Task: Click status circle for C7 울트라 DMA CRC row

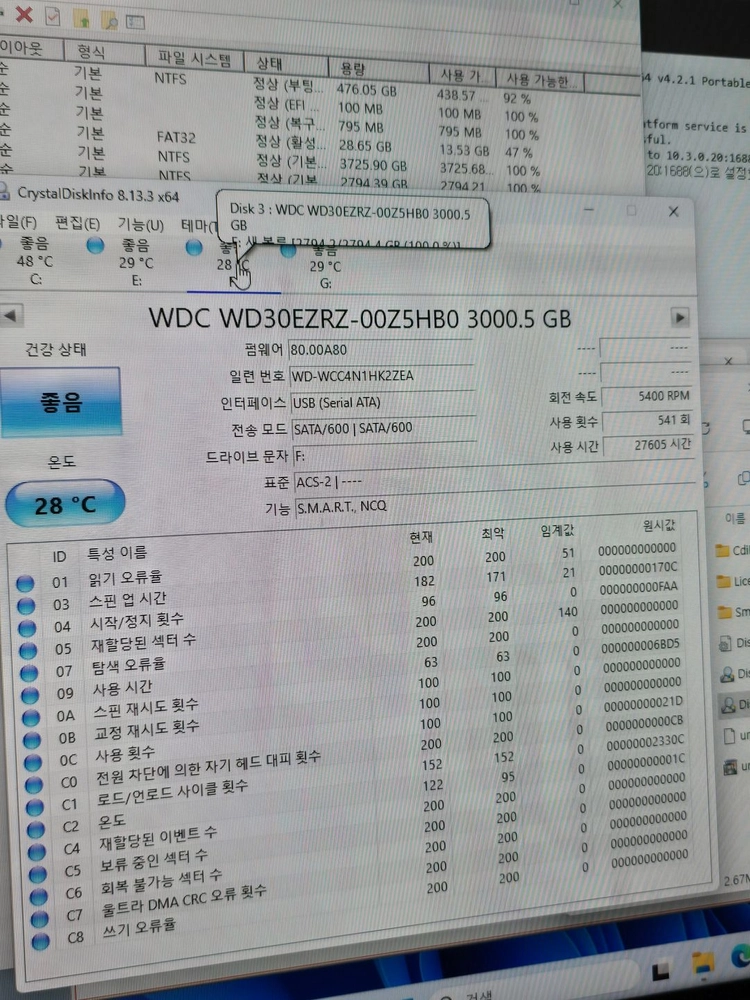Action: 40,918
